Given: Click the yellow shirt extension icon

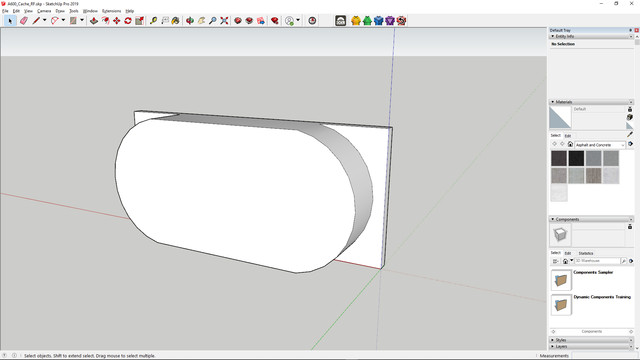Looking at the screenshot, I should pos(356,20).
